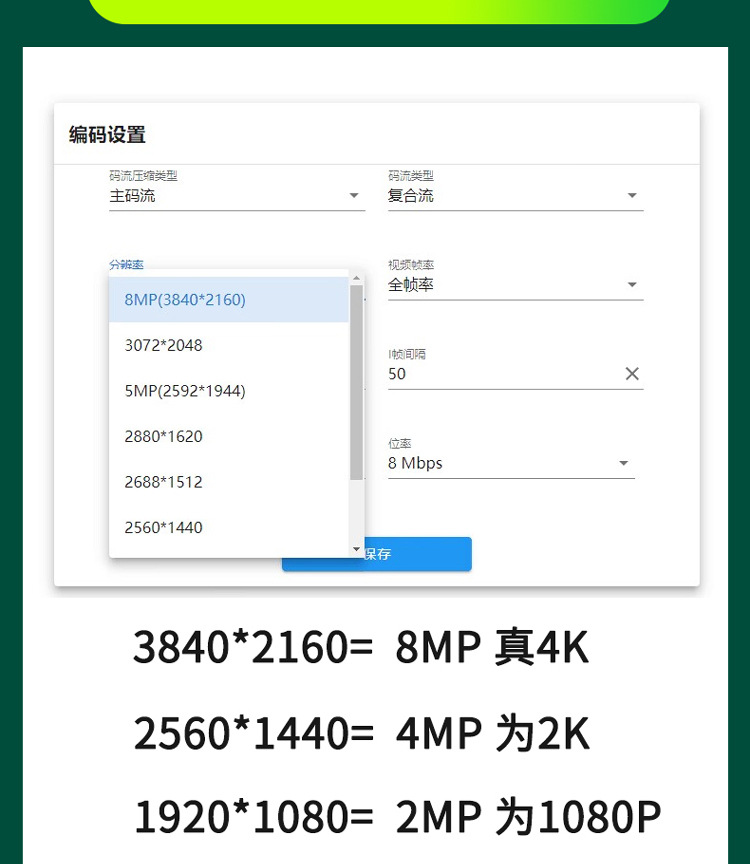Click the resolution list scrollbar thumb

pos(356,382)
